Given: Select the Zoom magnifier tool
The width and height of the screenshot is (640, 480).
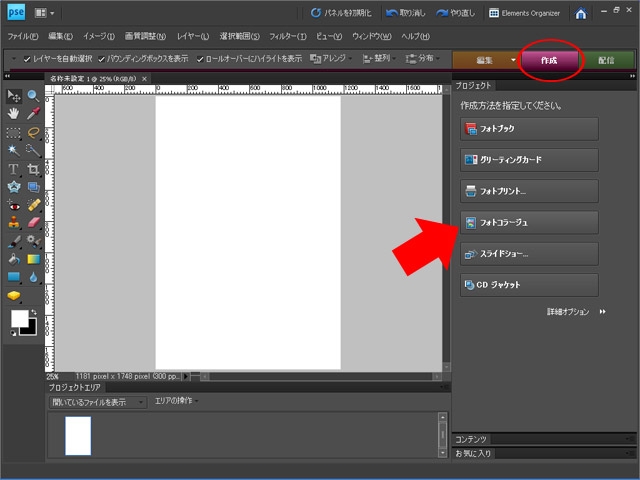Looking at the screenshot, I should click(33, 96).
